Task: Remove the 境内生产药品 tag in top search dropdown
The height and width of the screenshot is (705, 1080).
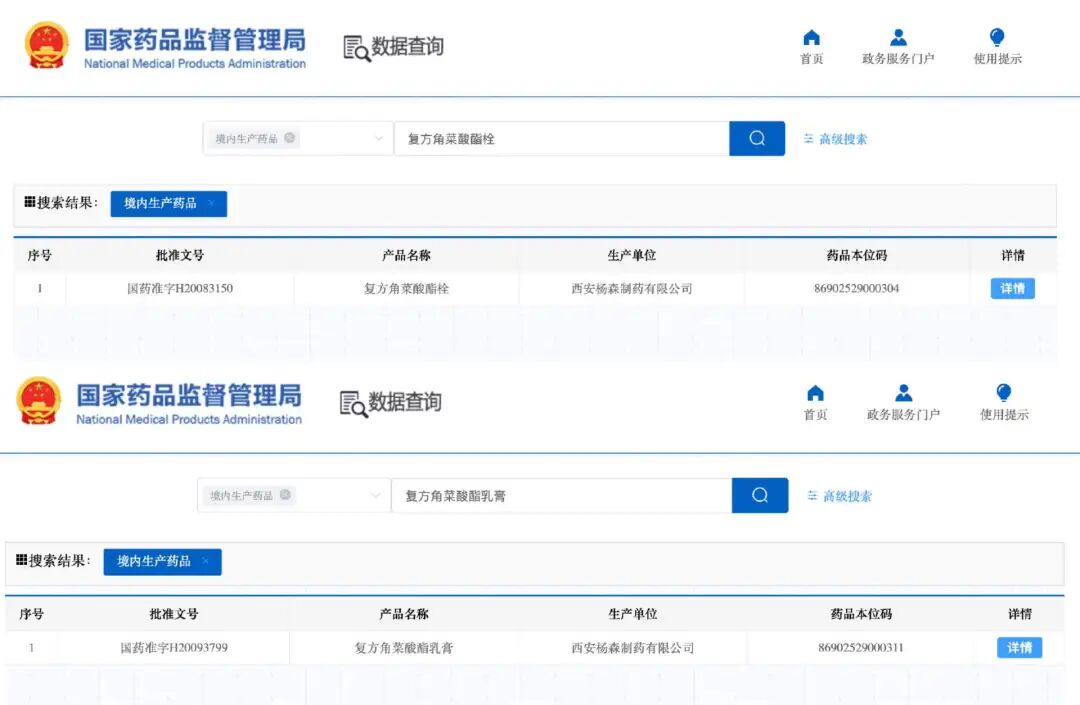Action: (290, 138)
